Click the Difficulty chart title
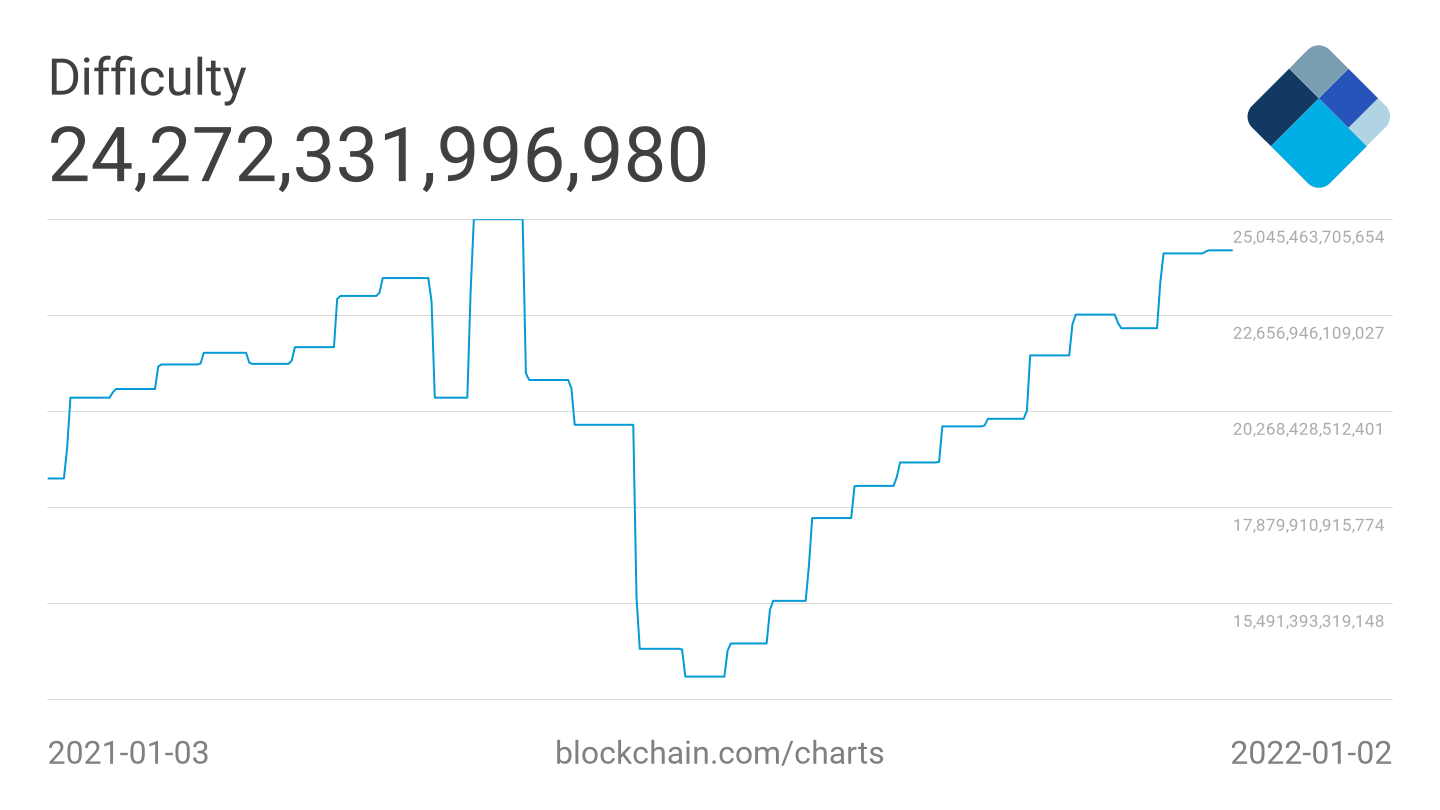Viewport: 1440px width, 810px height. pos(147,78)
